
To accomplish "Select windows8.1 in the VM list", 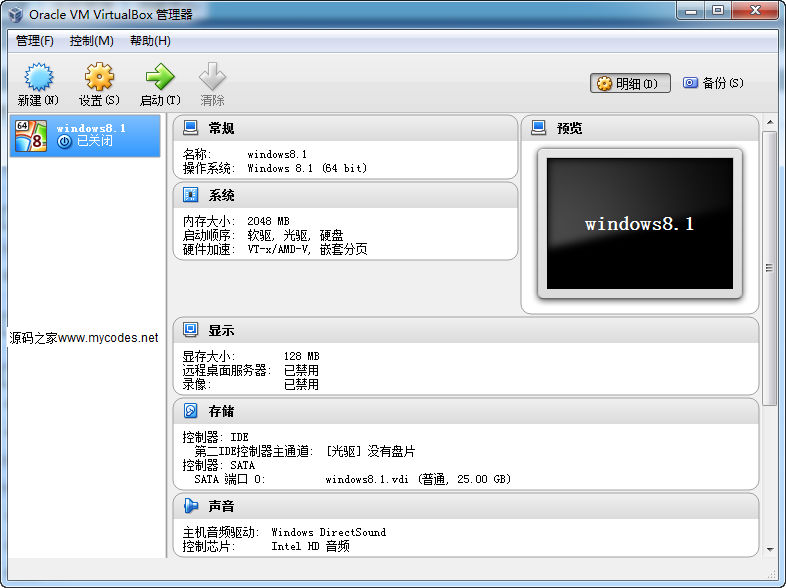I will click(x=85, y=136).
